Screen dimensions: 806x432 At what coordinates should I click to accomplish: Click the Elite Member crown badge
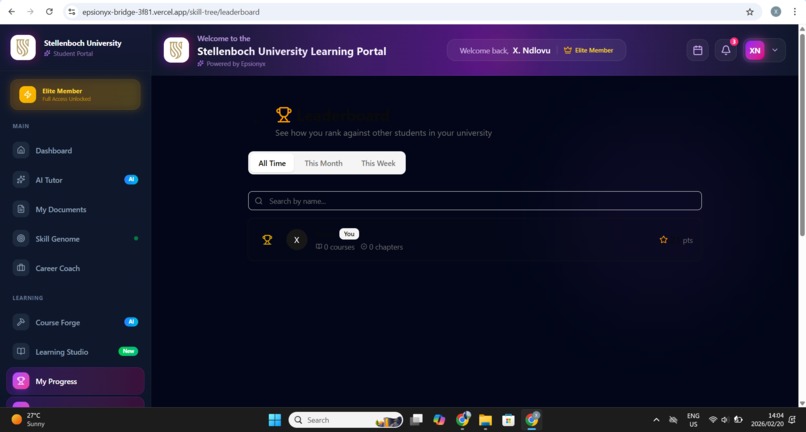pyautogui.click(x=589, y=50)
